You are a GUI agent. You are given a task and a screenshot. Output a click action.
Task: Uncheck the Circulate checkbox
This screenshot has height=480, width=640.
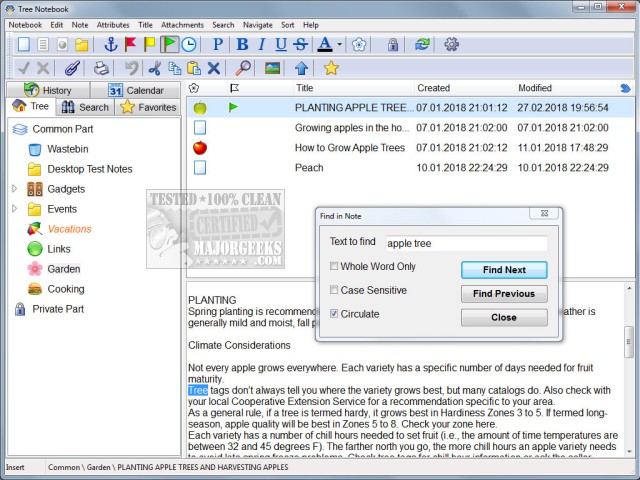click(x=334, y=313)
